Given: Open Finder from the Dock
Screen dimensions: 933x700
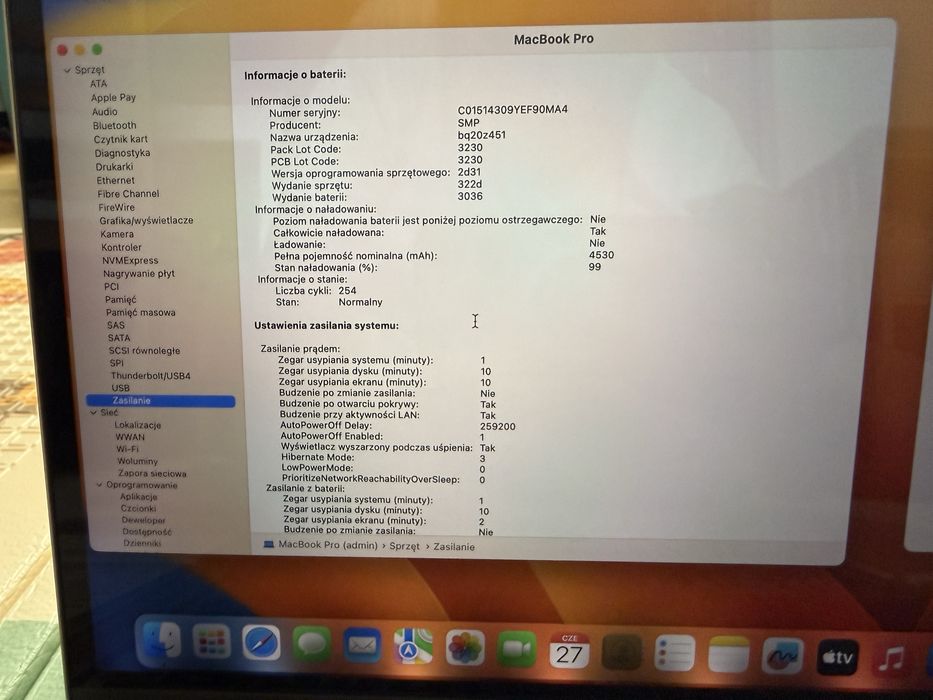Looking at the screenshot, I should click(x=159, y=641).
